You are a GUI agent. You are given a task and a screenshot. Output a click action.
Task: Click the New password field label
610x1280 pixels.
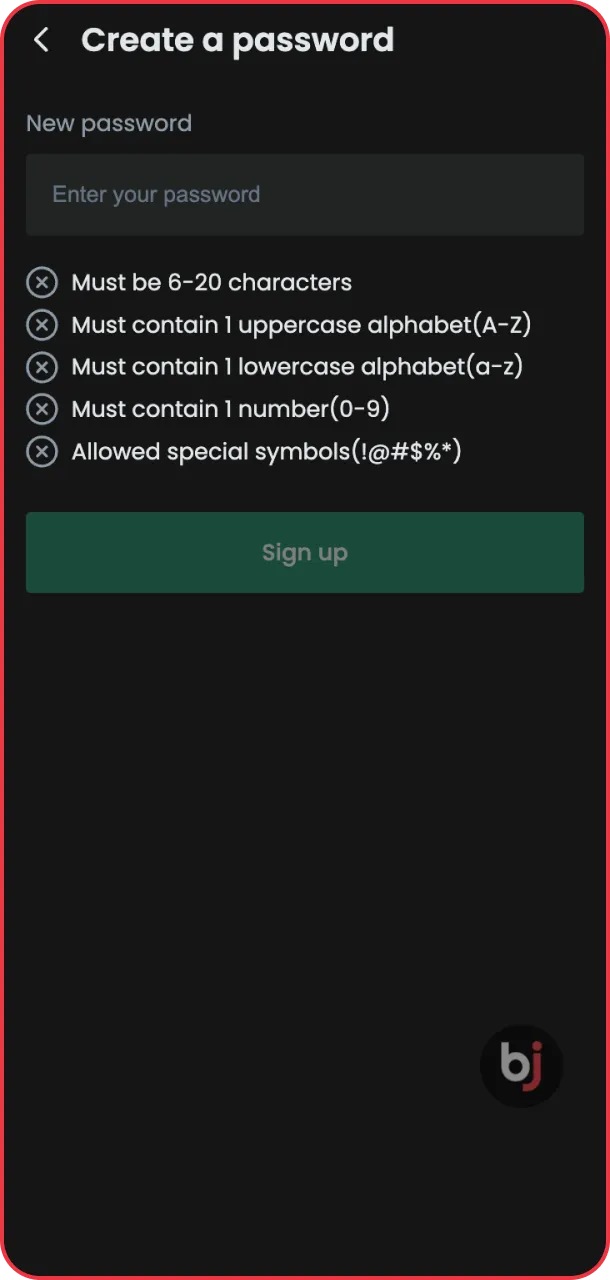pos(108,123)
